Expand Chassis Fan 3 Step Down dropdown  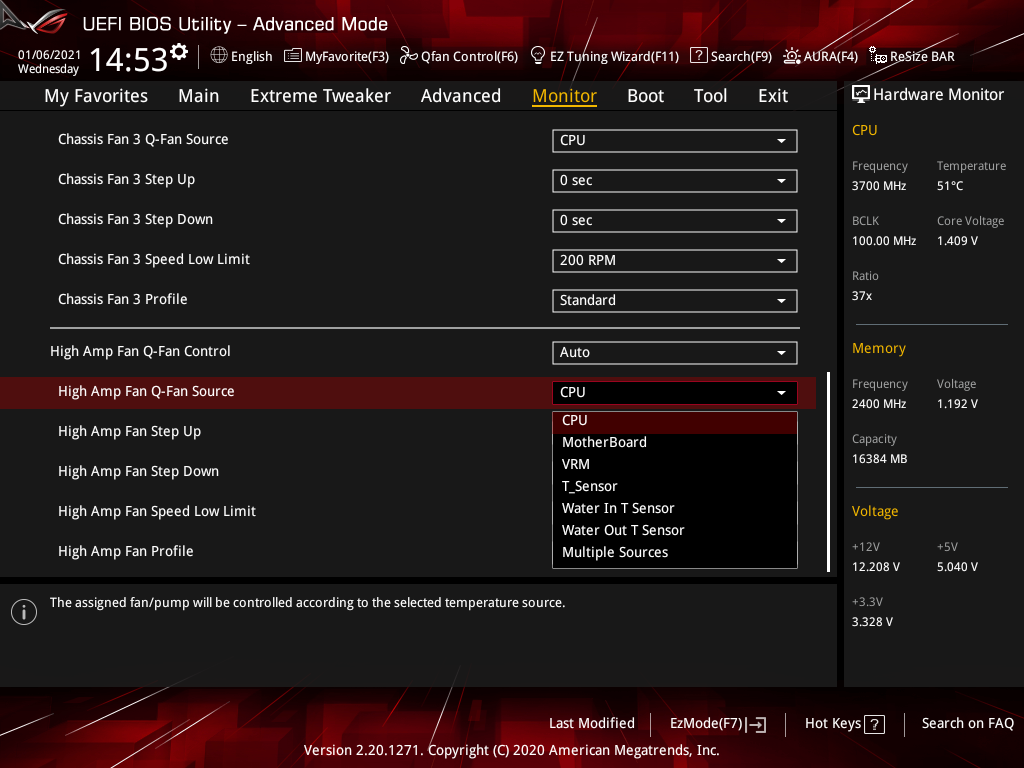tap(674, 221)
